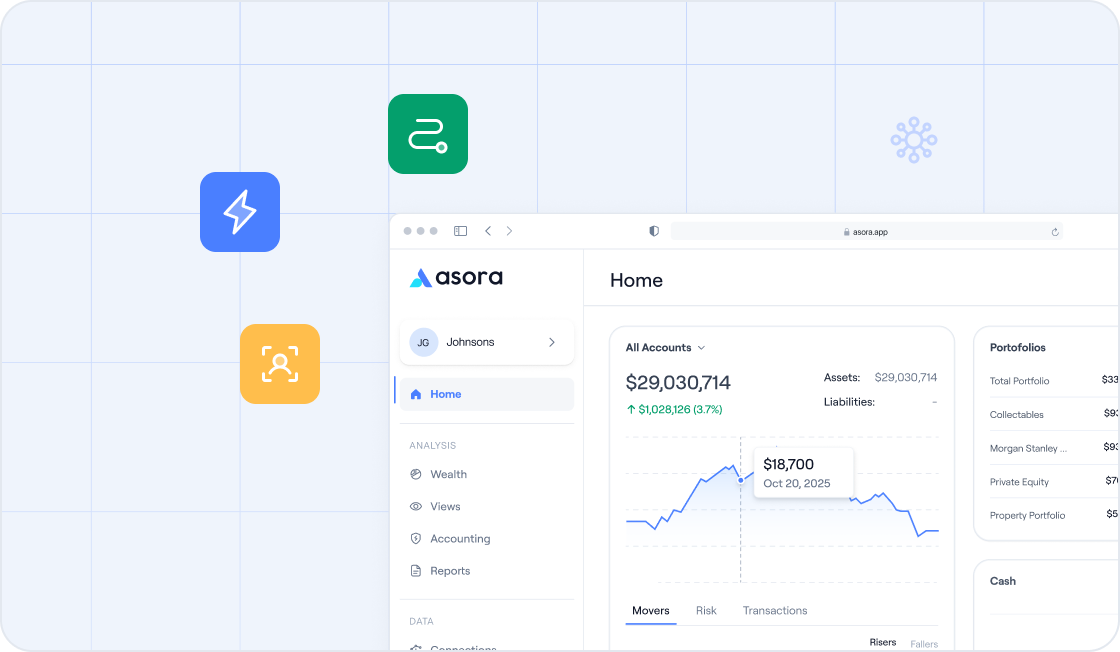Screen dimensions: 1120x652
Task: Click the asora.app address bar
Action: (866, 231)
